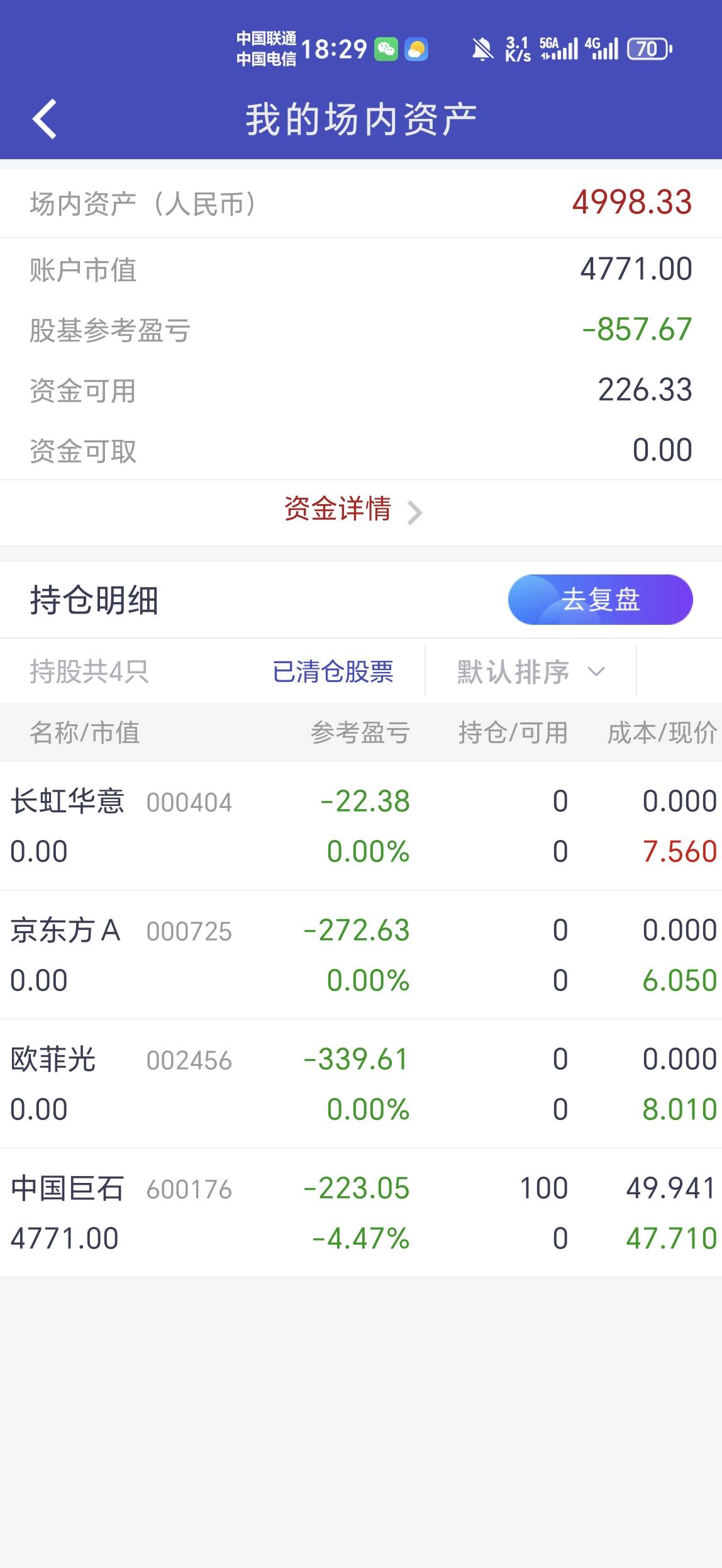Tap the 资金可取 withdrawable label
The width and height of the screenshot is (722, 1568).
[83, 451]
